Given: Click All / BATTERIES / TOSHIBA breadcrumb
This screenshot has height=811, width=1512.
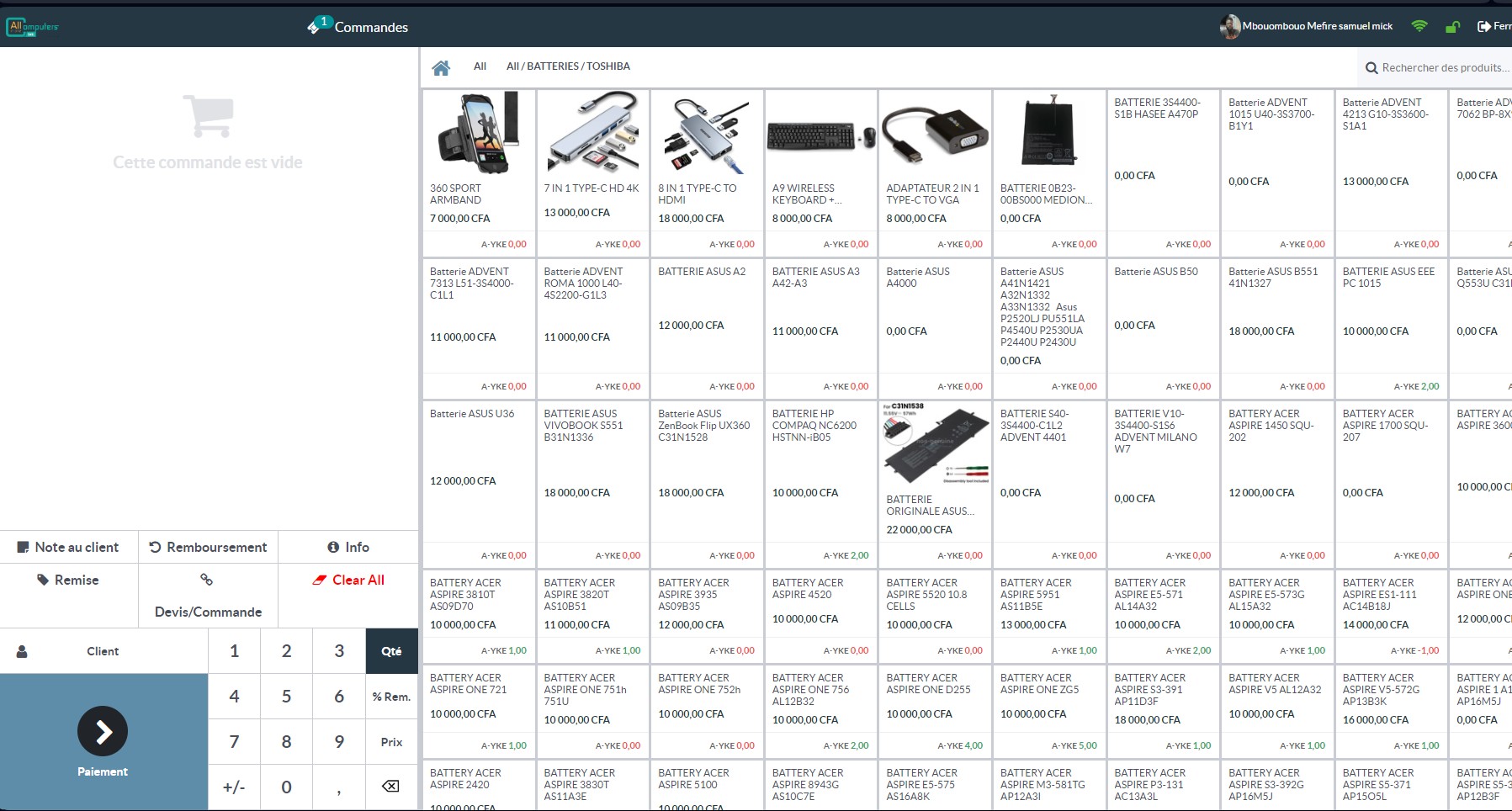Looking at the screenshot, I should [x=568, y=66].
